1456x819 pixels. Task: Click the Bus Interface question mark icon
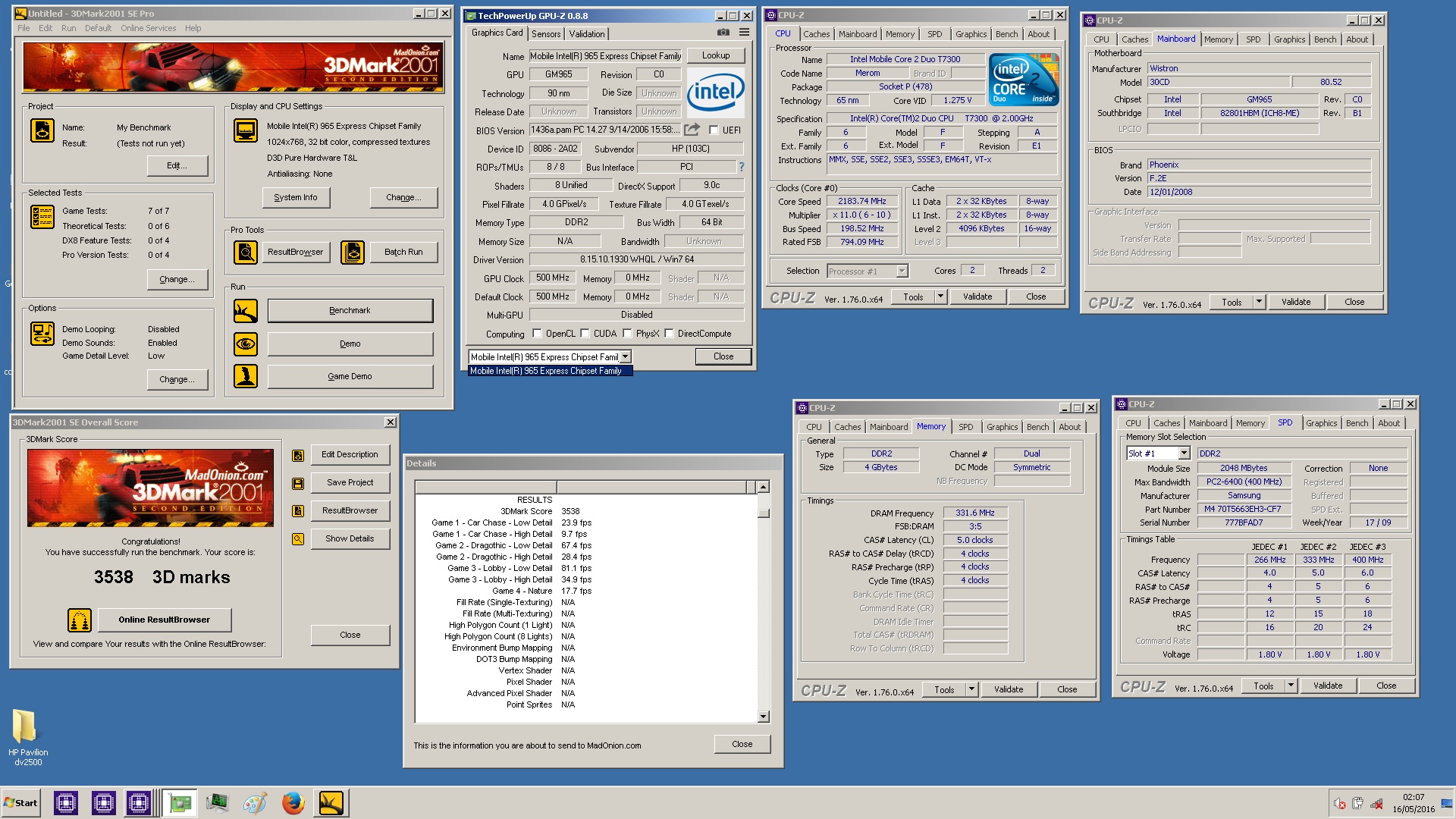coord(741,167)
